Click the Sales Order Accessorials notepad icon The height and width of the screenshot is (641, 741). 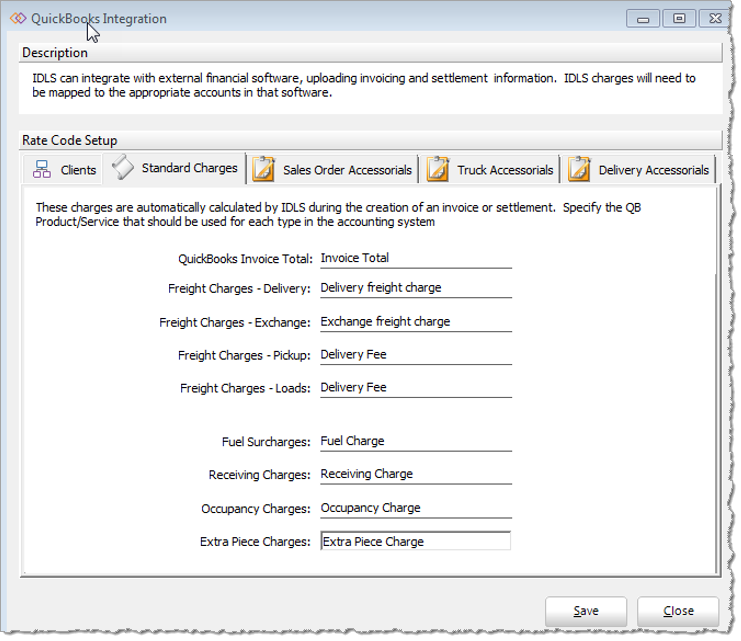(263, 169)
